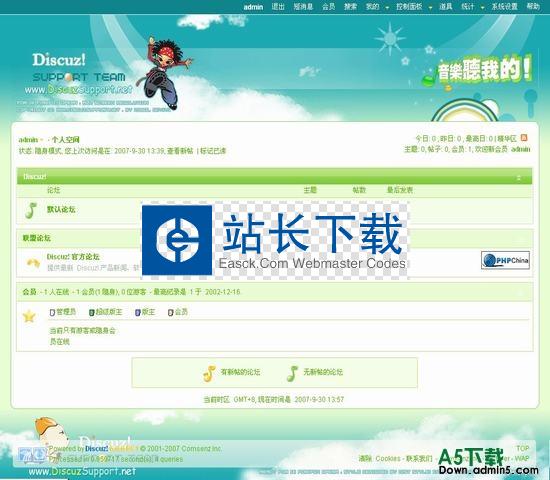Jump to TOP via footer link

(522, 448)
